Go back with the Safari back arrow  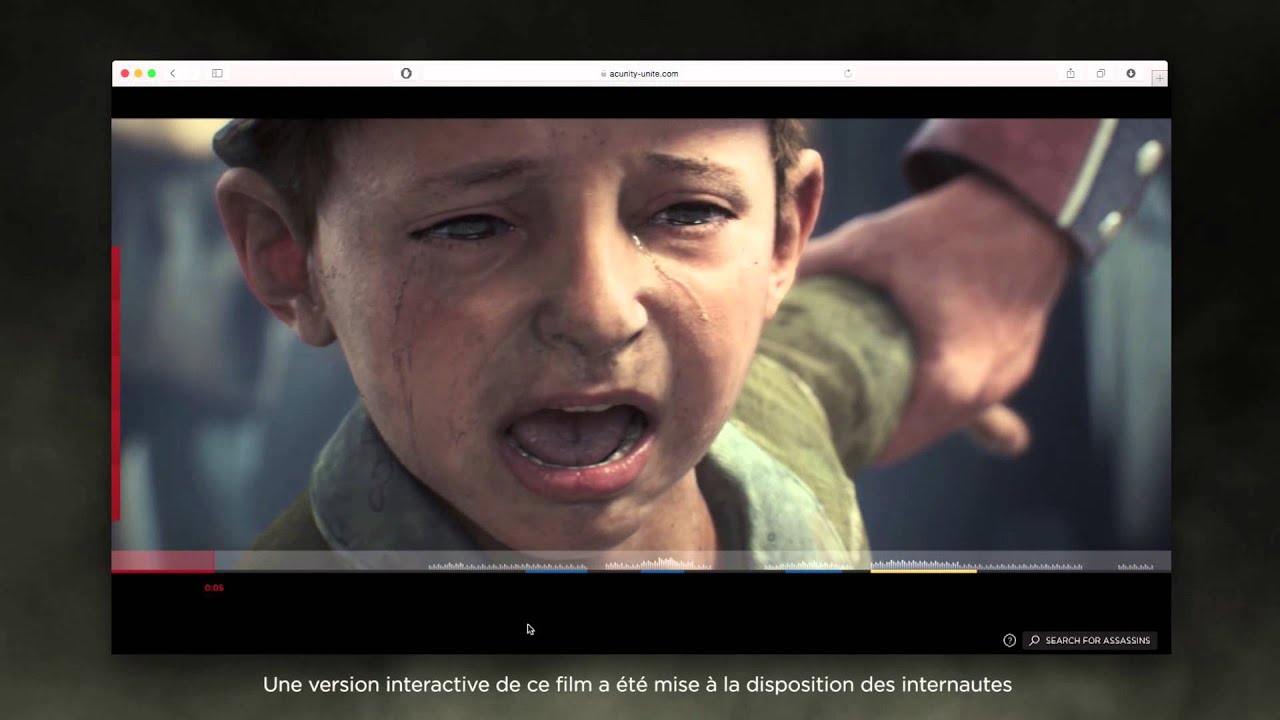[x=173, y=73]
